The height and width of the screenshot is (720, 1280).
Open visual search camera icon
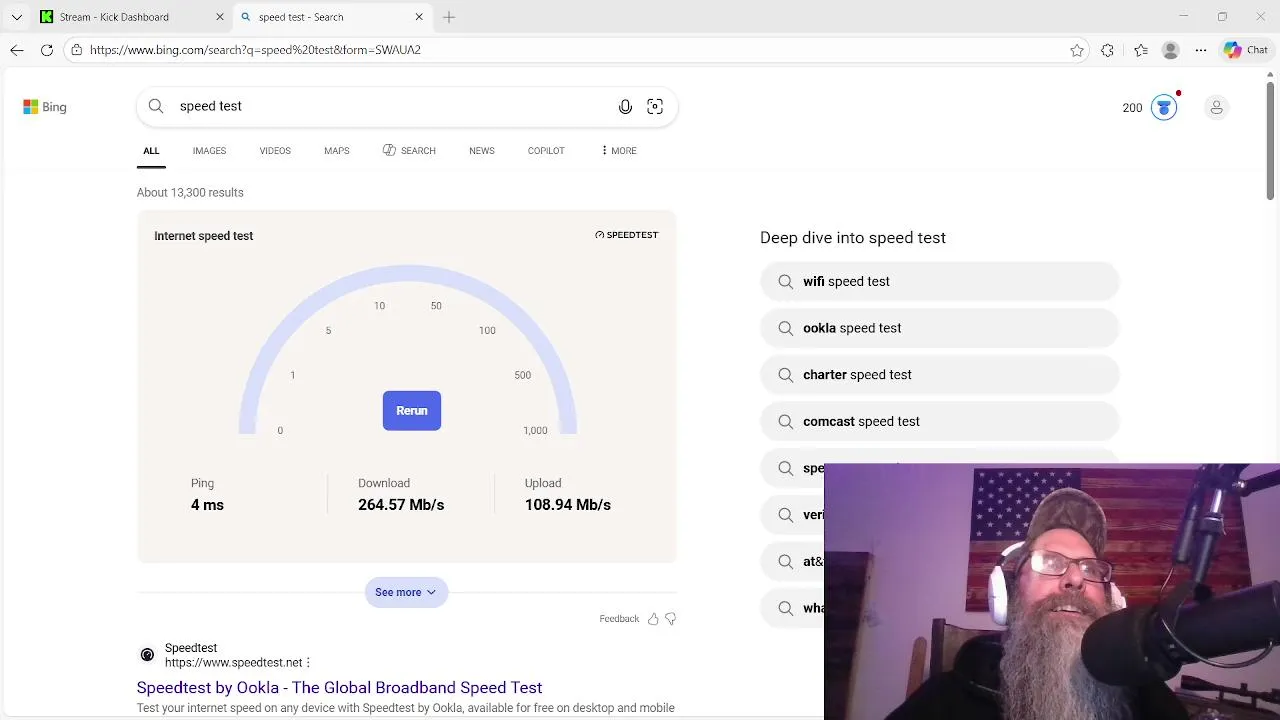(x=655, y=107)
